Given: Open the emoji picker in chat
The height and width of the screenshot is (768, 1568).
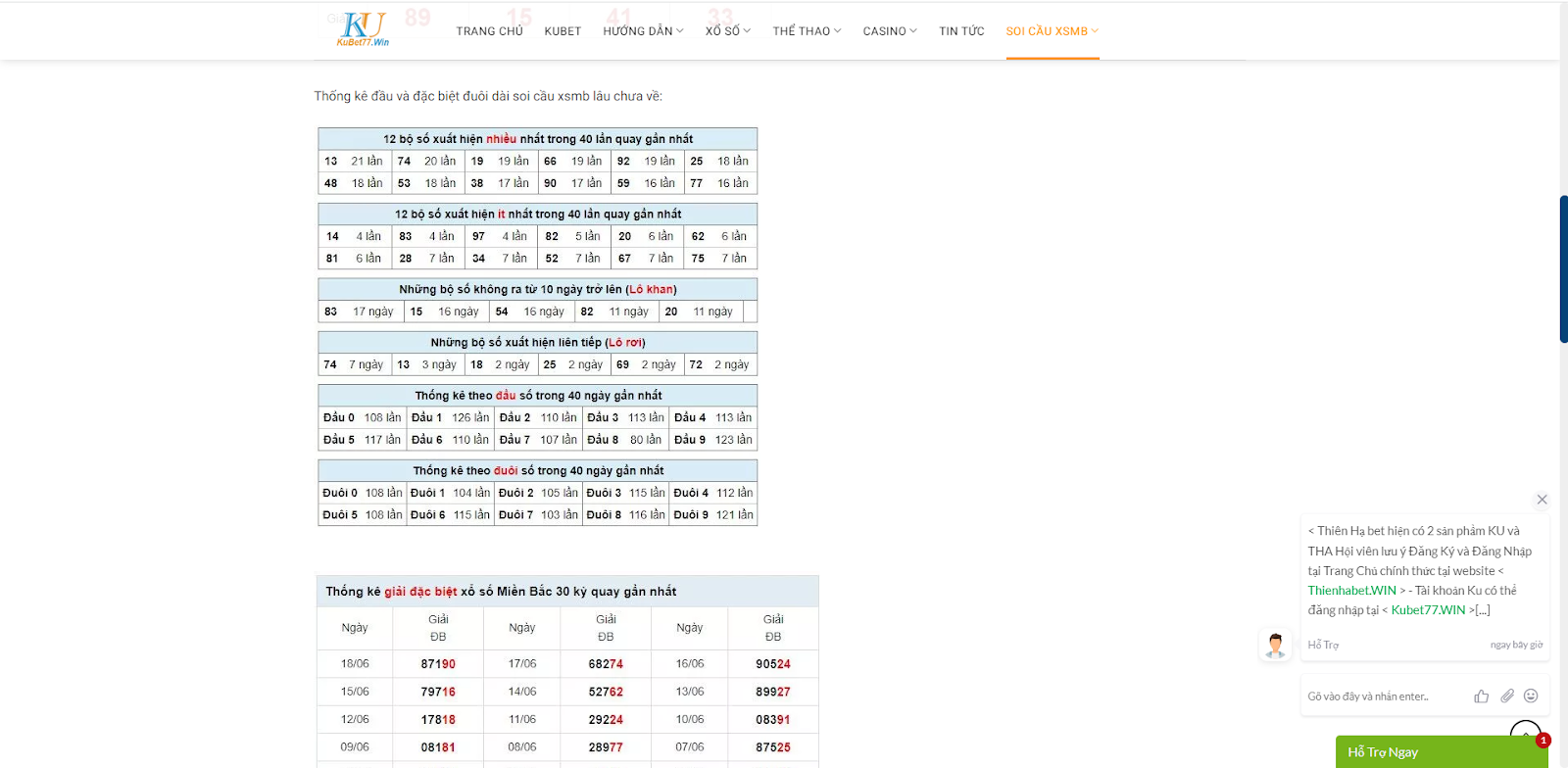Looking at the screenshot, I should tap(1531, 696).
